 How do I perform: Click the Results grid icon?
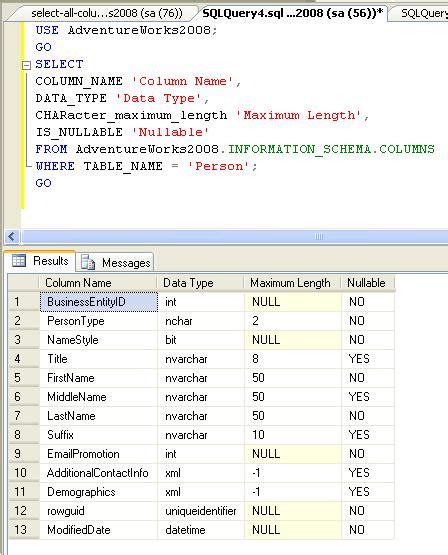[x=19, y=261]
